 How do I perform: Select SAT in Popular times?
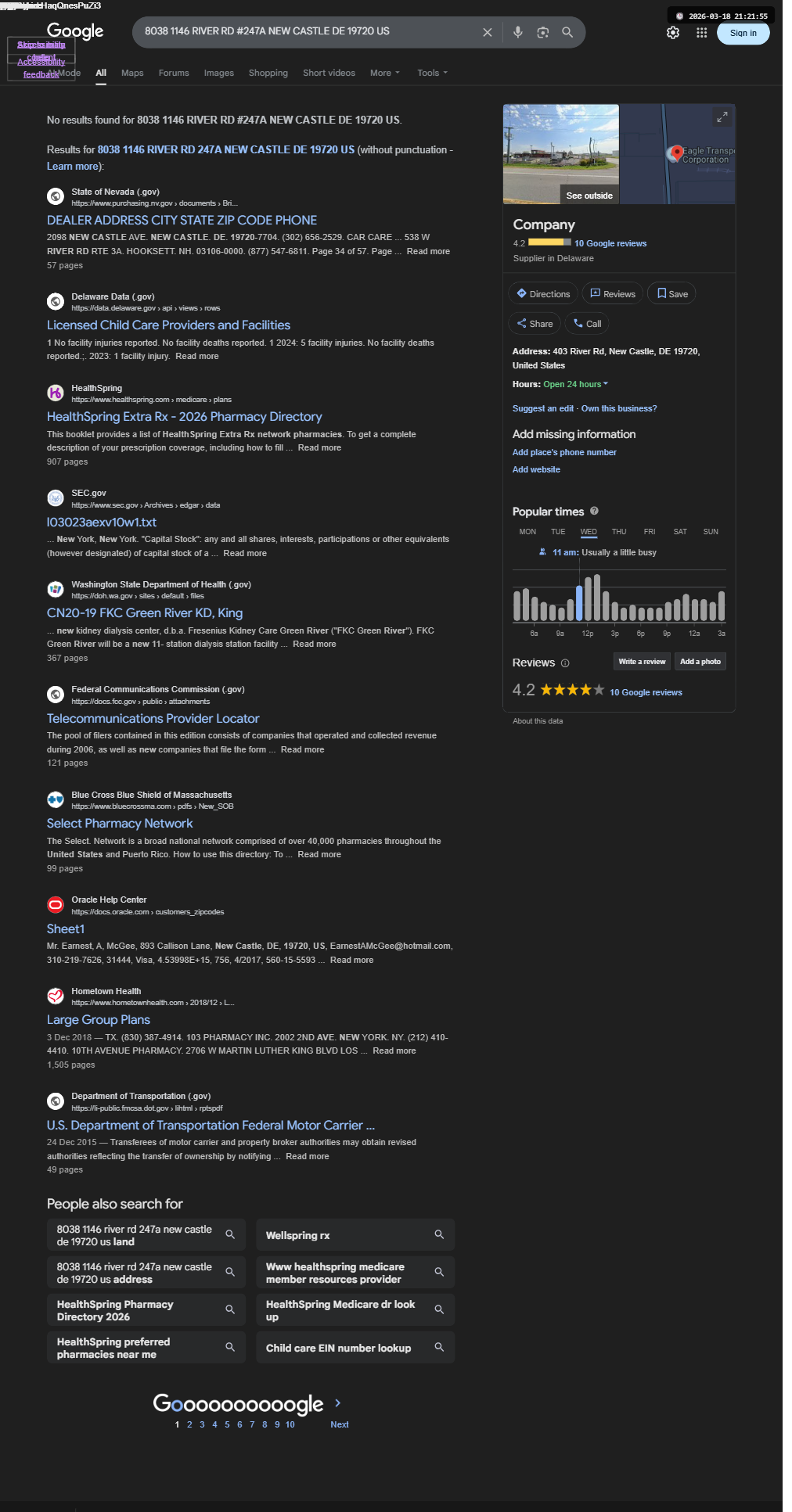[x=680, y=532]
